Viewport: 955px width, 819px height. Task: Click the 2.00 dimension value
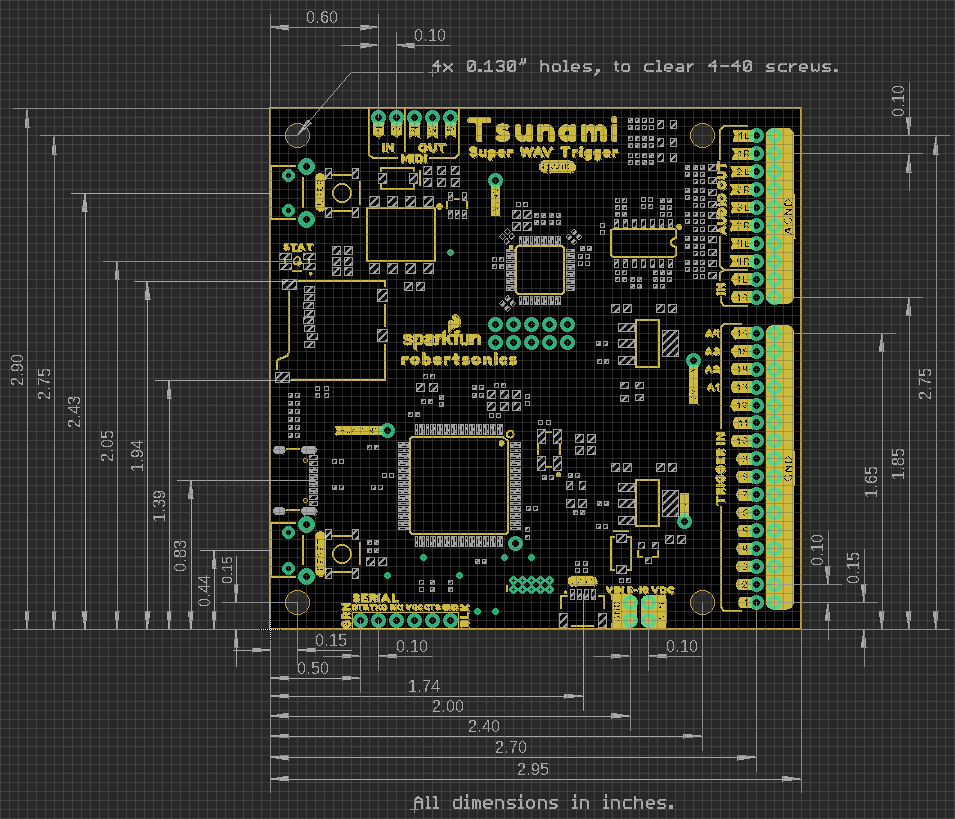448,706
